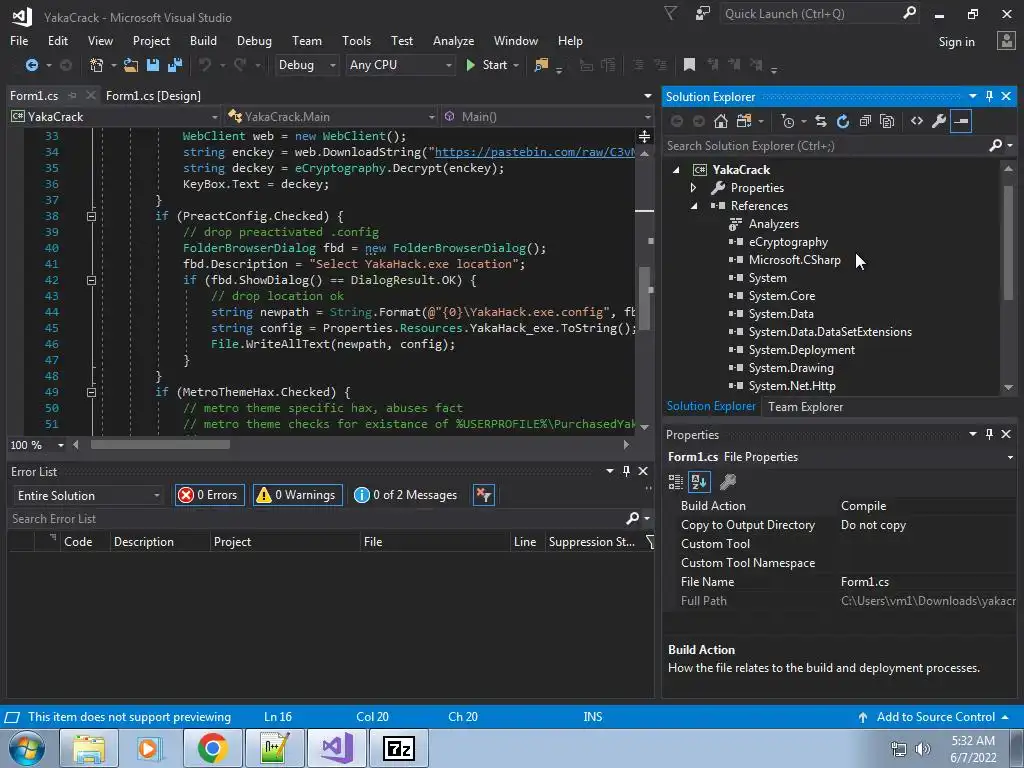Pin the Solution Explorer panel
1024x768 pixels.
pos(989,96)
